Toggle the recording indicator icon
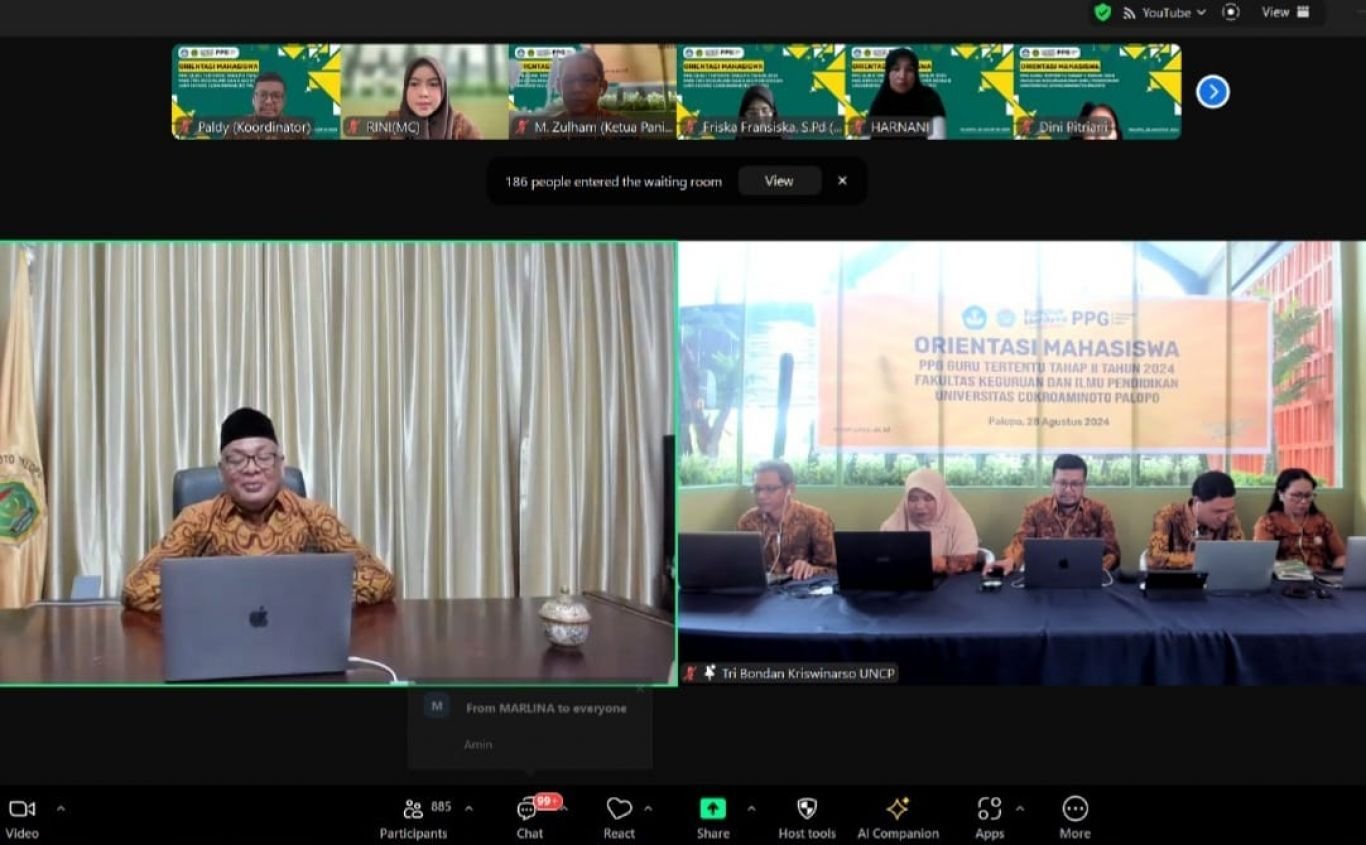 point(1231,12)
